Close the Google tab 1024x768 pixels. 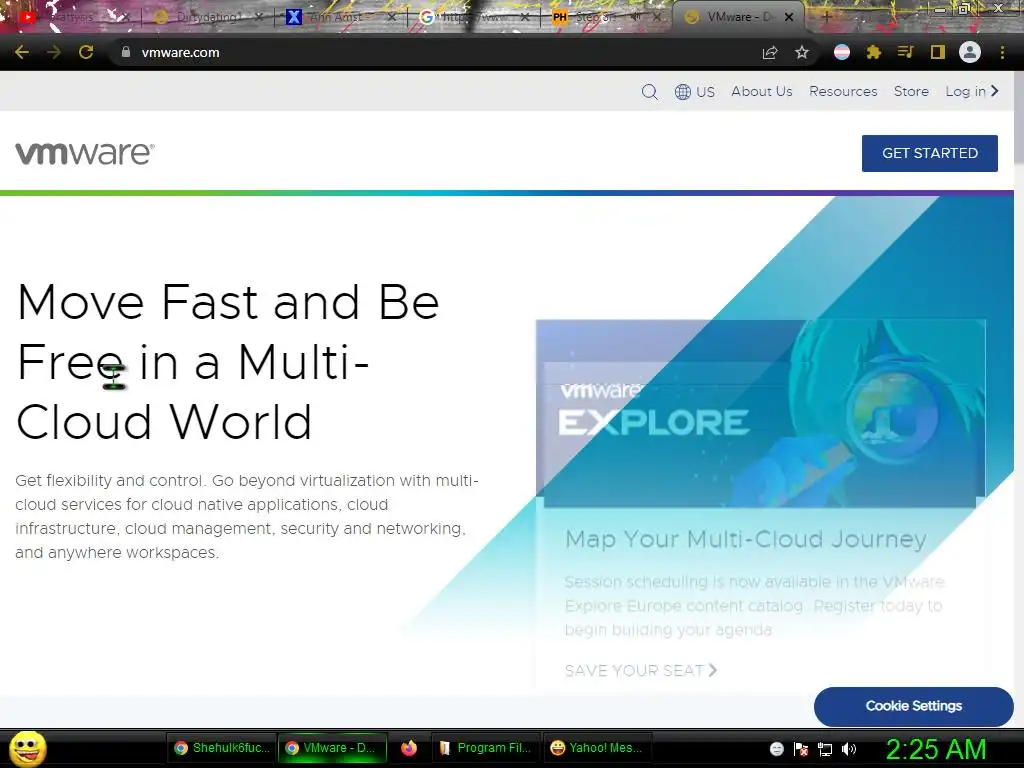524,17
